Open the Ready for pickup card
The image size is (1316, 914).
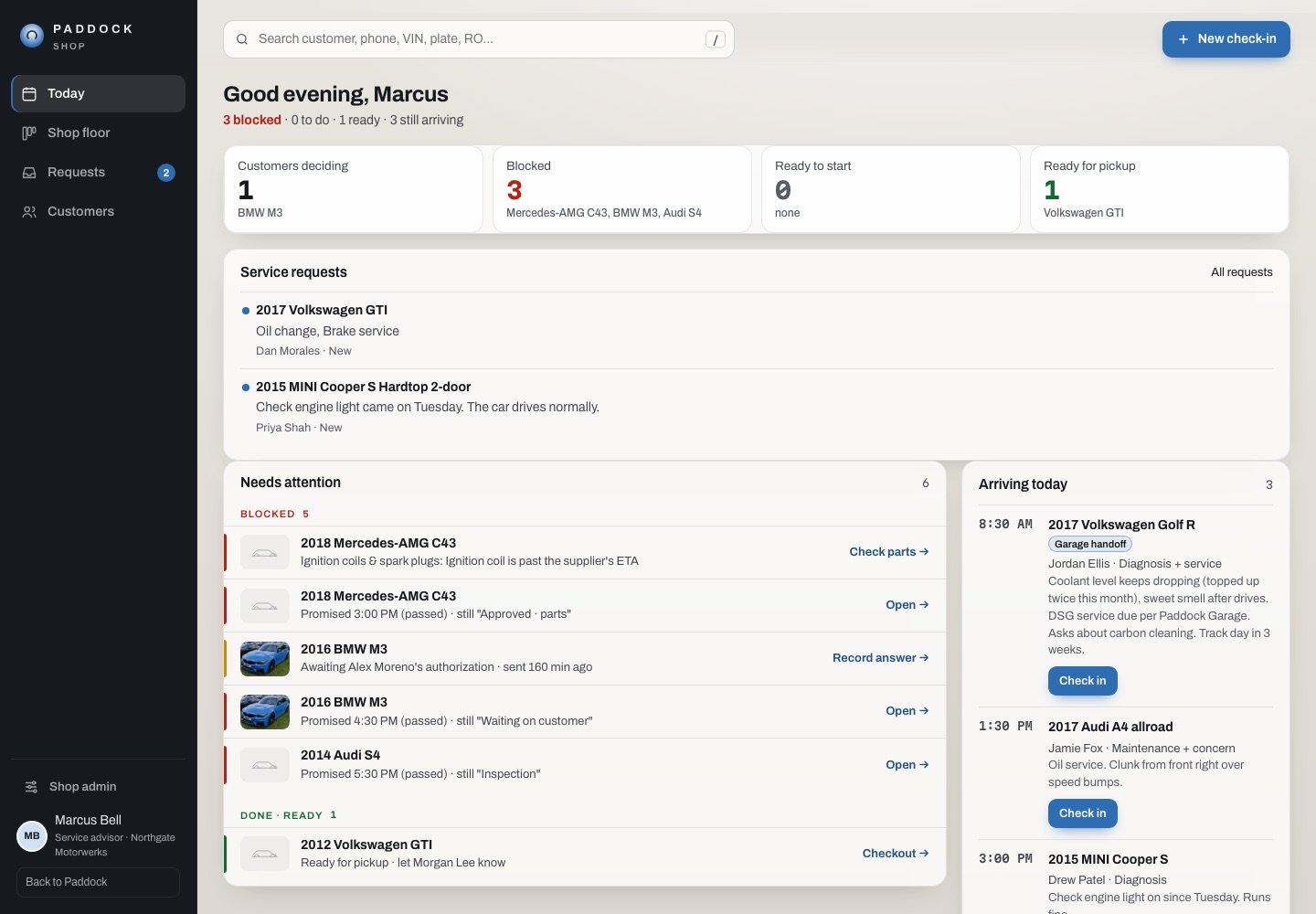tap(1160, 189)
